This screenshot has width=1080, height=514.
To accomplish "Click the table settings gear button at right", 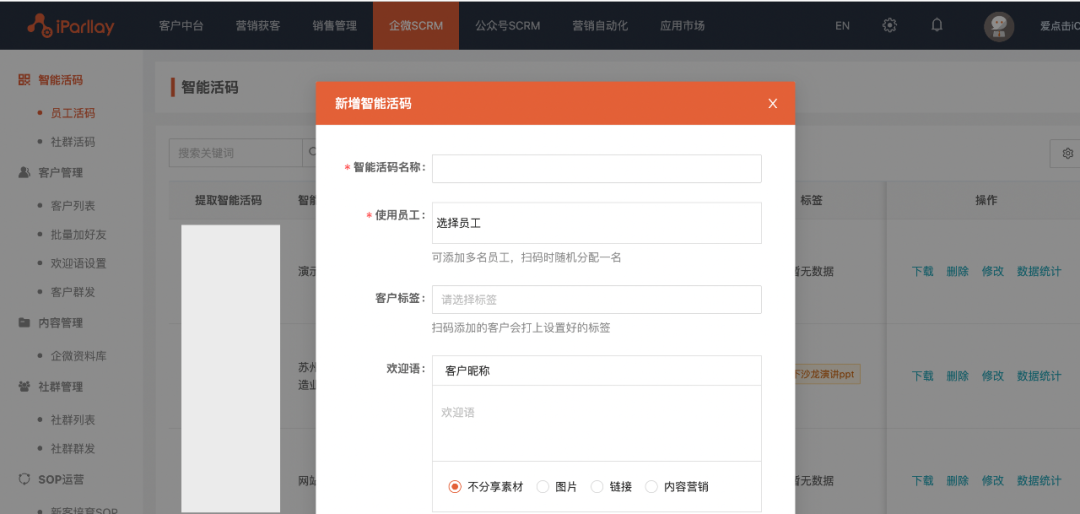I will click(1067, 153).
